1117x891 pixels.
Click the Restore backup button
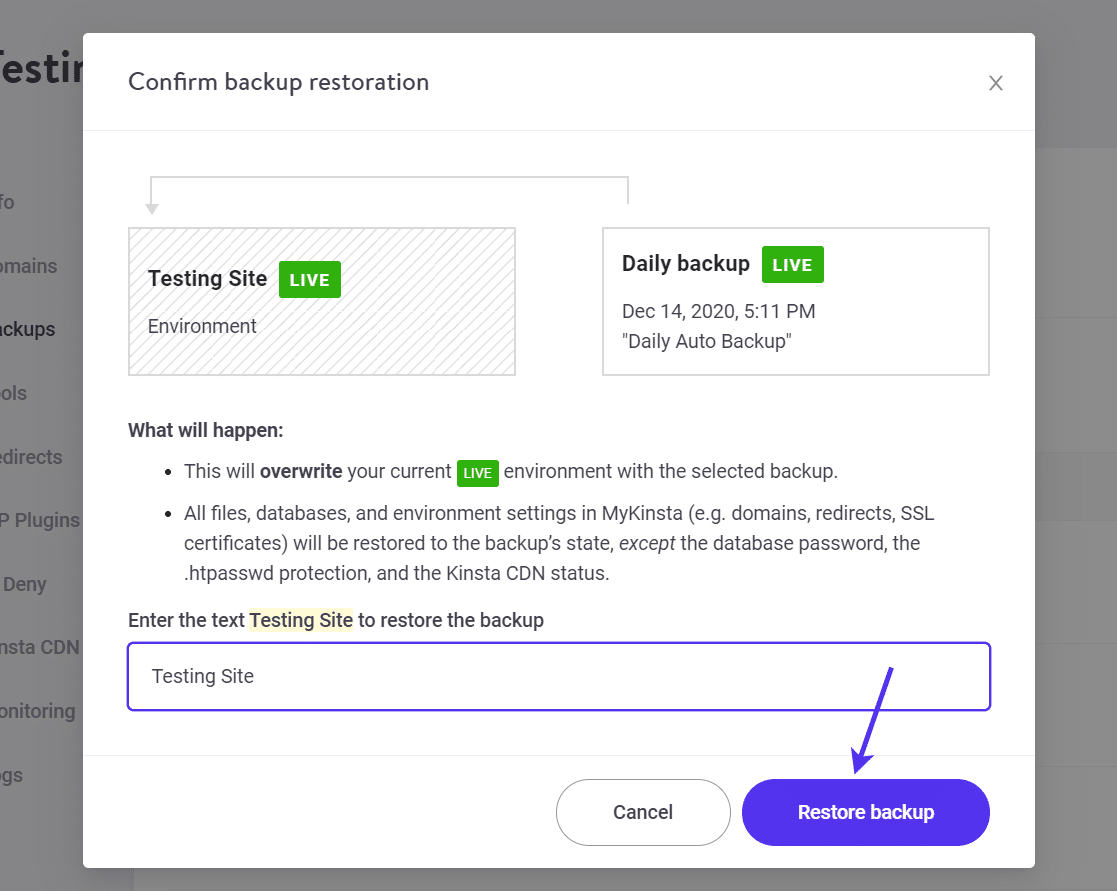click(864, 812)
